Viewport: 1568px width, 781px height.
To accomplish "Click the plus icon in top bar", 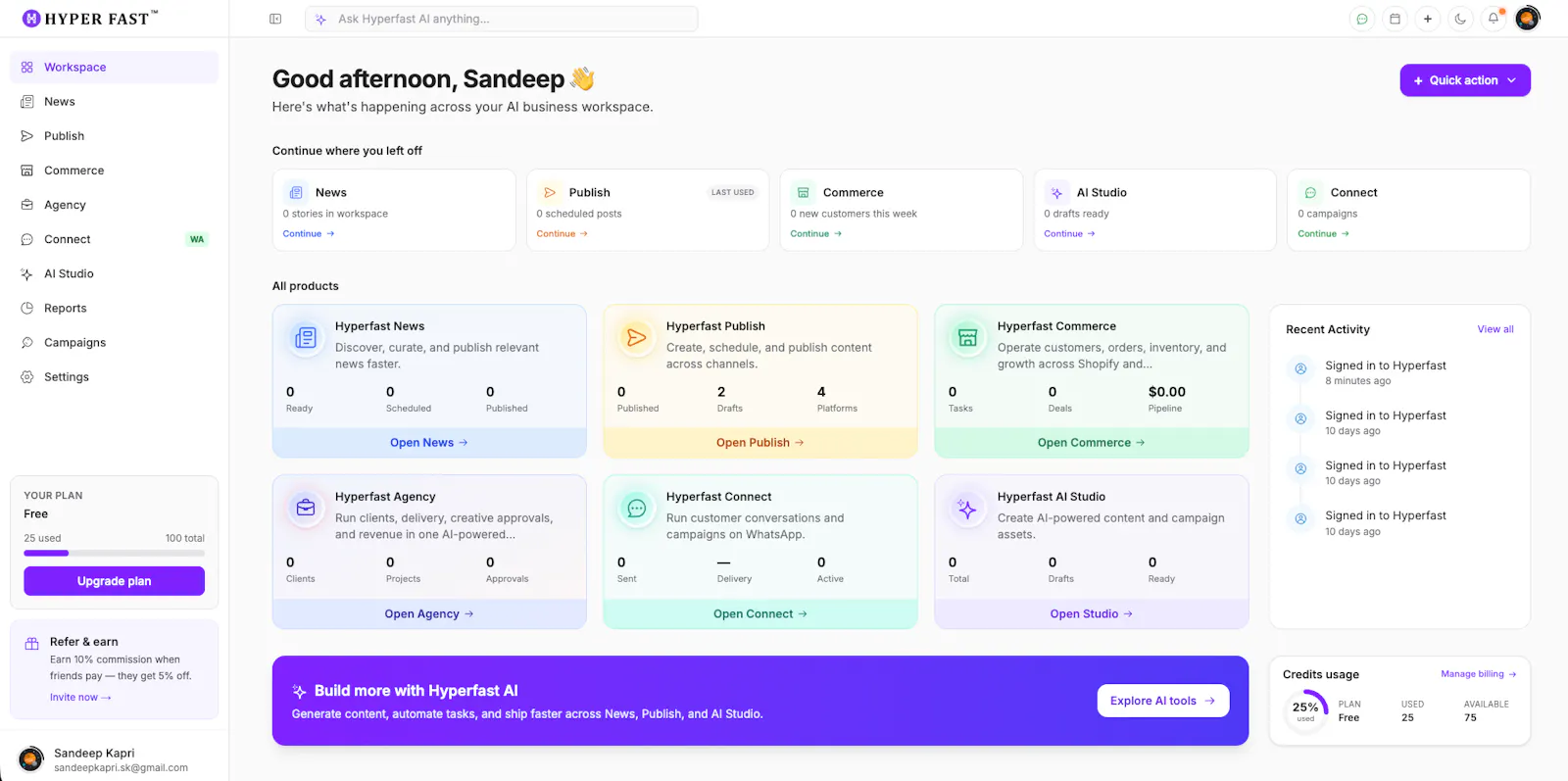I will click(x=1428, y=19).
